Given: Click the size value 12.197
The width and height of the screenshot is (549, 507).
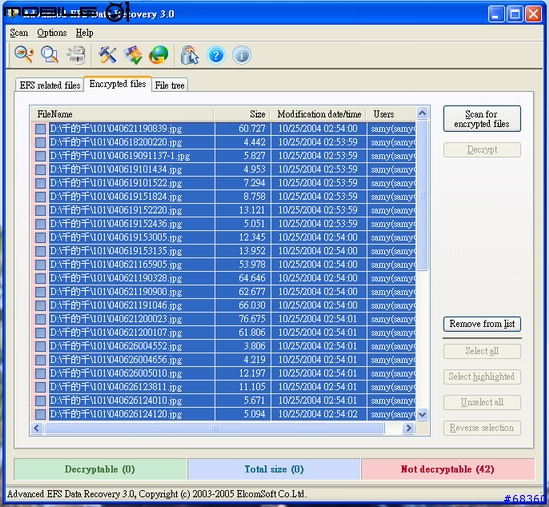Looking at the screenshot, I should point(252,373).
